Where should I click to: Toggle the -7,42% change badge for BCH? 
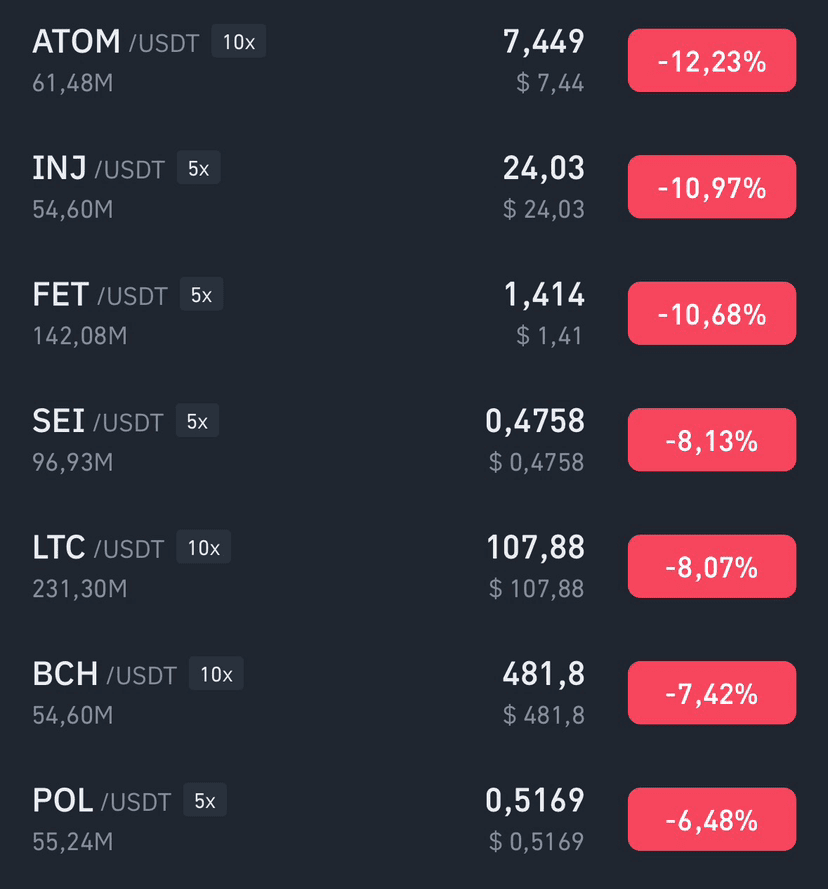coord(712,693)
